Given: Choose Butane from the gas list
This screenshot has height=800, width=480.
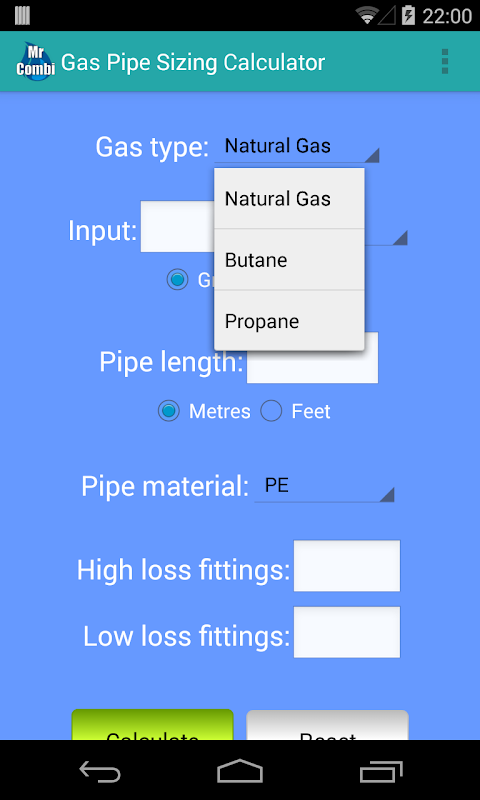Looking at the screenshot, I should pos(289,260).
